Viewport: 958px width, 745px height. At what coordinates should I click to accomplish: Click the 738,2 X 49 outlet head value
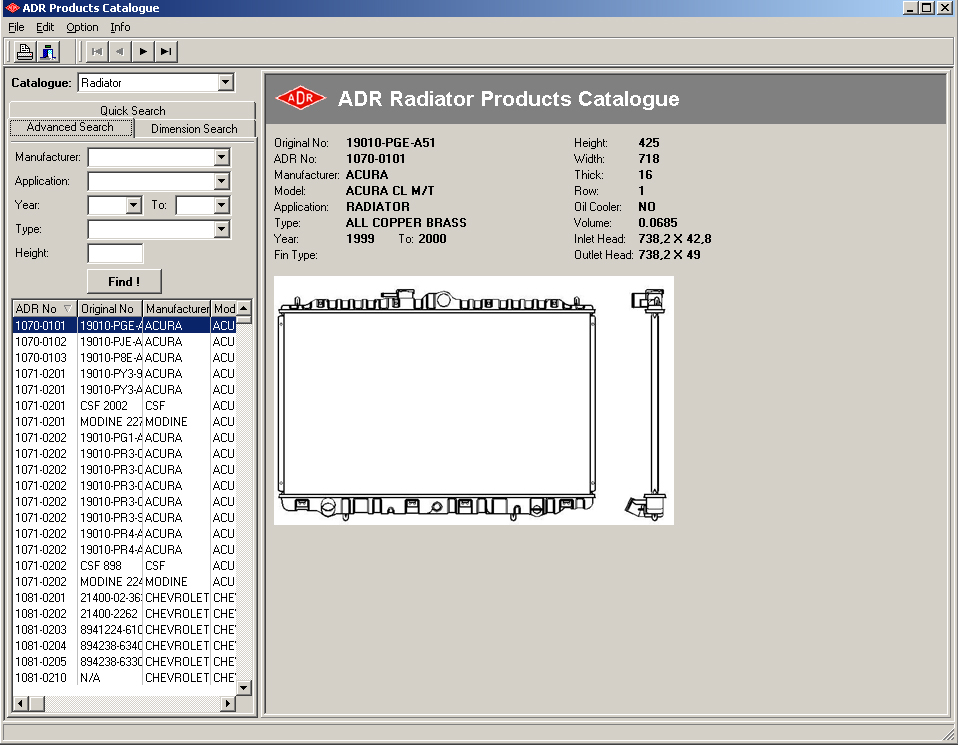click(669, 255)
